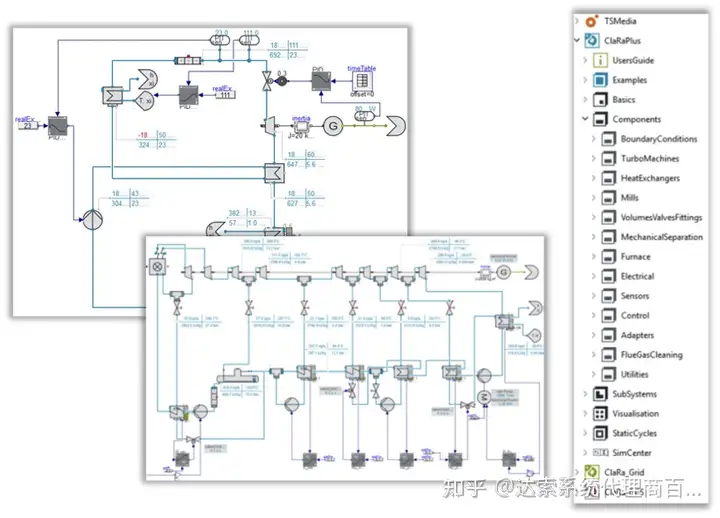Open the FlueGasCleaning package
The height and width of the screenshot is (518, 720).
tap(651, 355)
